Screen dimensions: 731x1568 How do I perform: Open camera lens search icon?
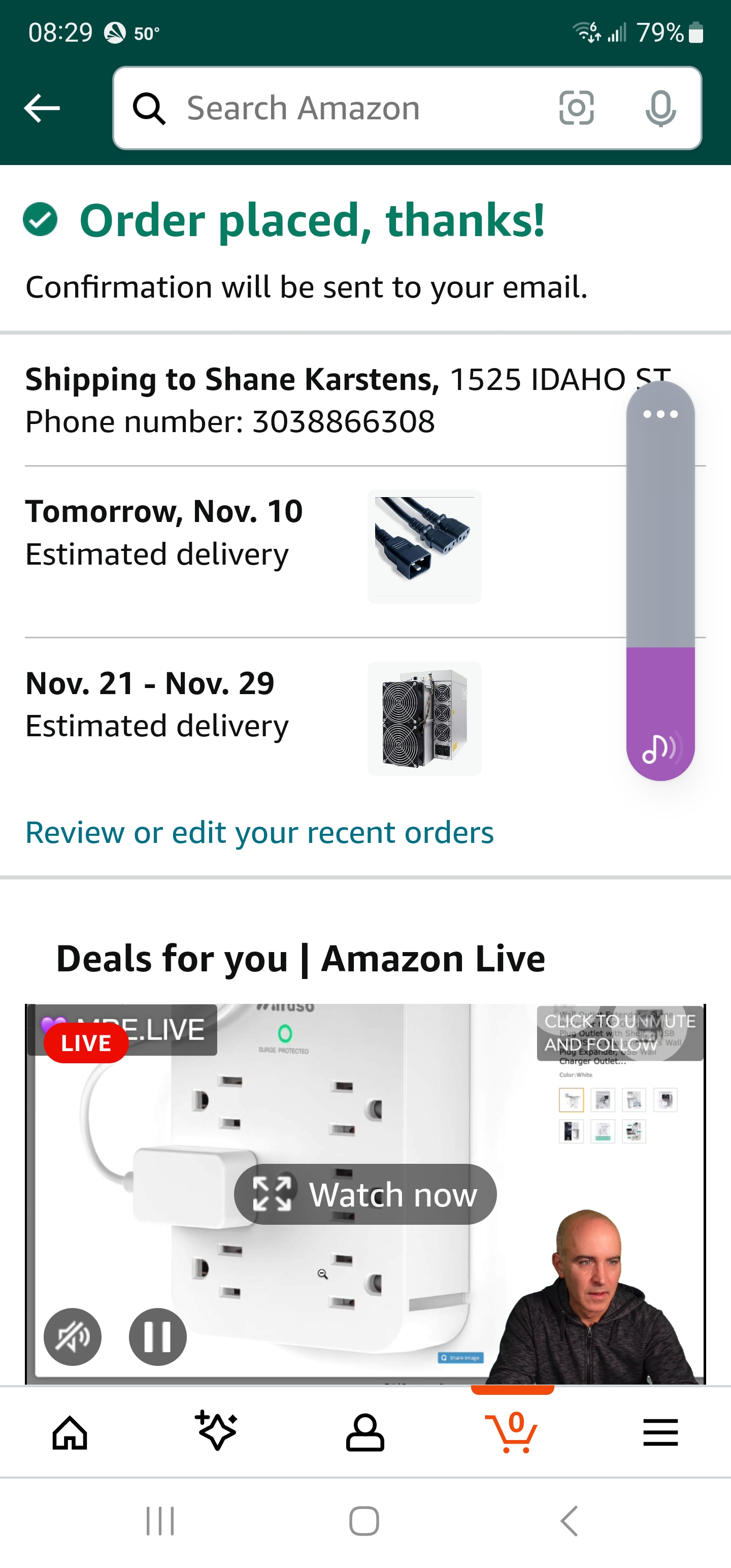coord(576,108)
